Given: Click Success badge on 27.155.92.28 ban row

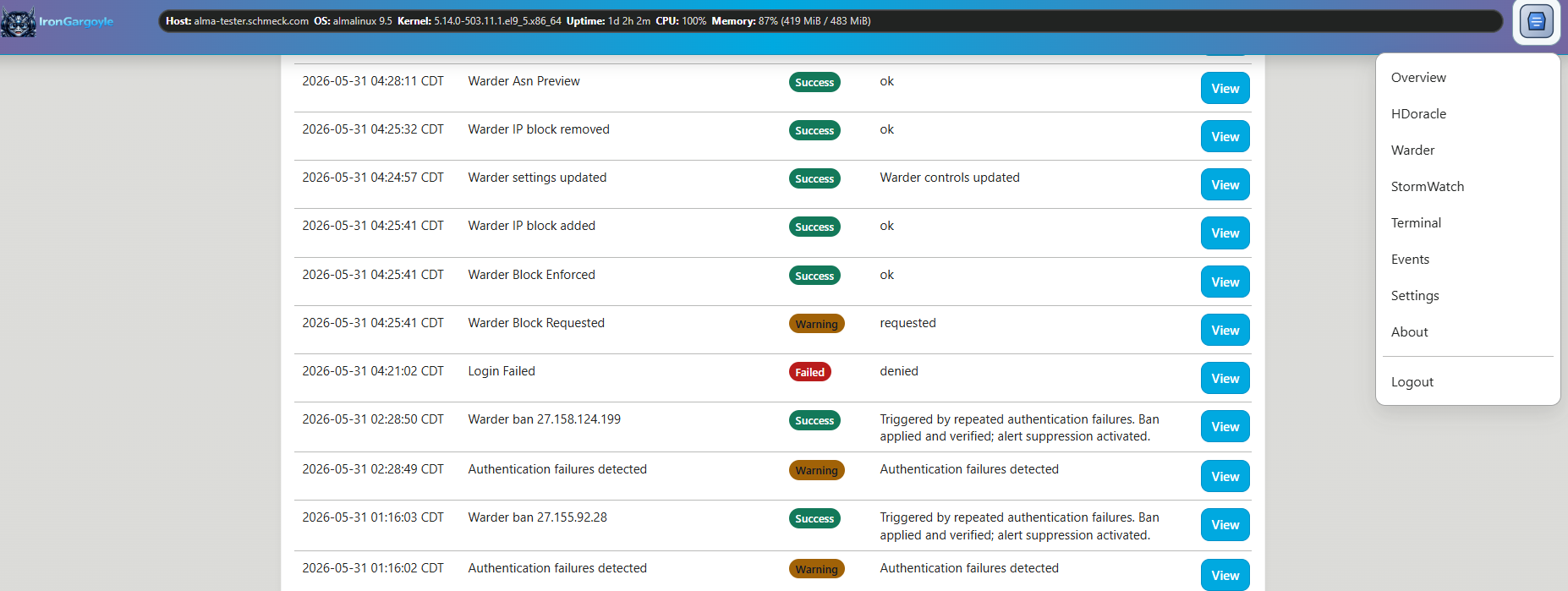Looking at the screenshot, I should [814, 518].
